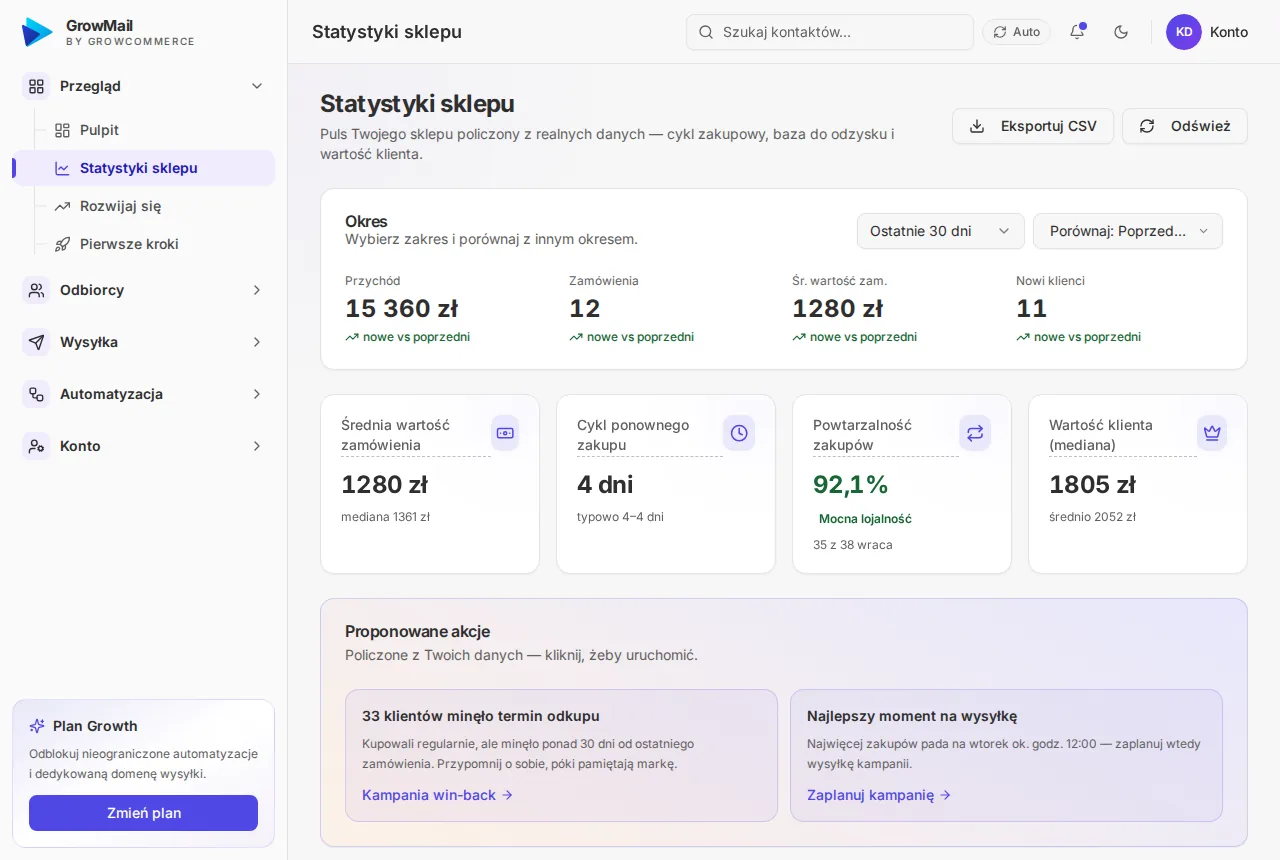Toggle dark mode with moon icon
This screenshot has height=860, width=1280.
(1121, 32)
